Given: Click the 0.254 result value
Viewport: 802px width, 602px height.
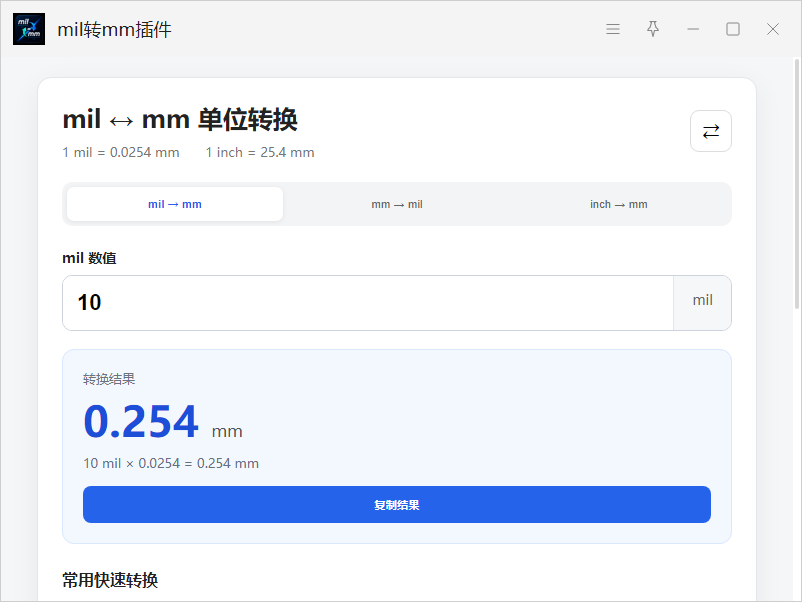Looking at the screenshot, I should (141, 421).
